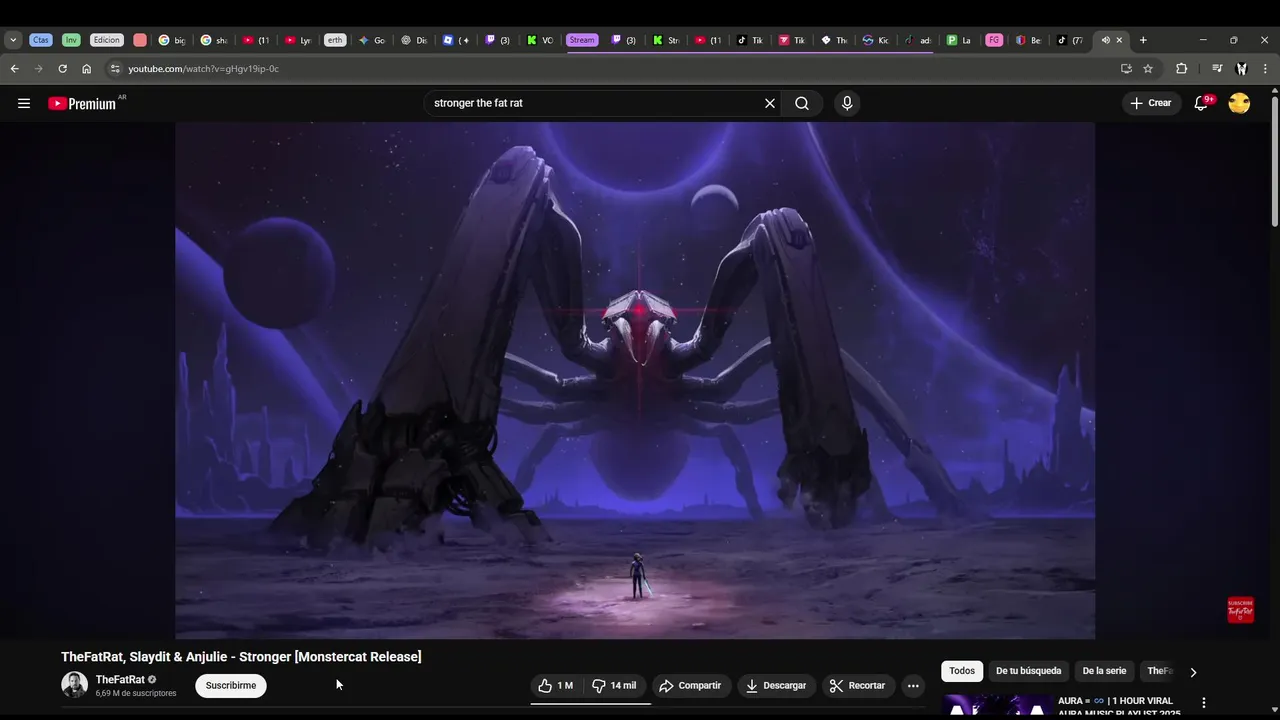Open the Crear create menu

click(1150, 103)
